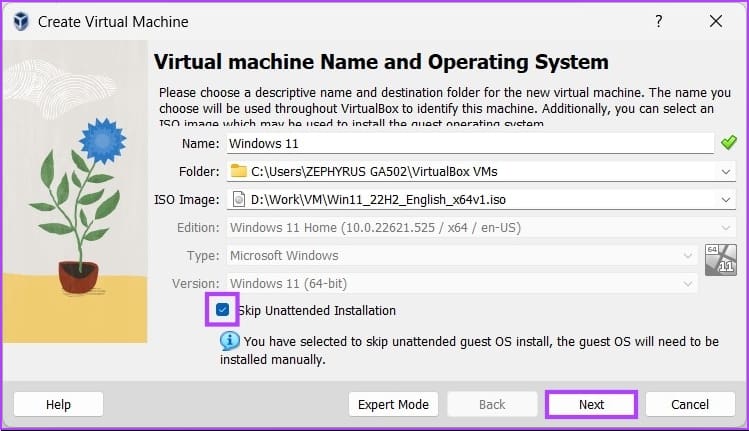Expand the Edition dropdown
Screen dimensions: 749x431
[726, 227]
